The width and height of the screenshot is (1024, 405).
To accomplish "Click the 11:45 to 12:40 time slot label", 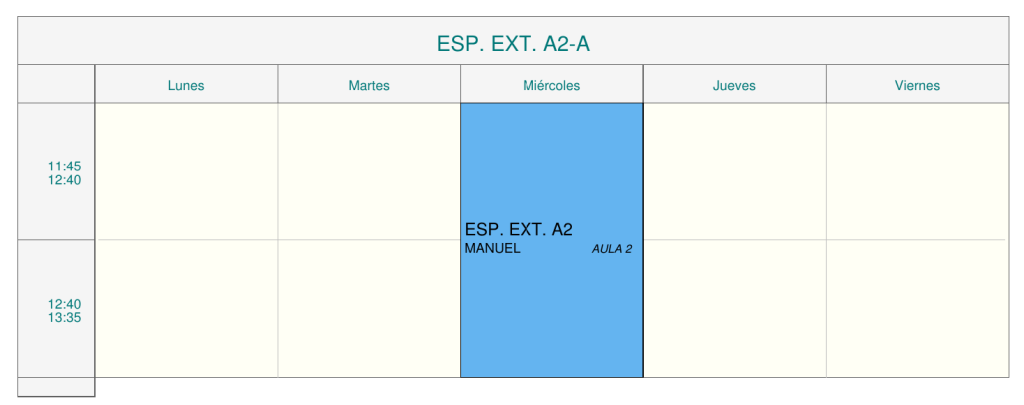I will 64,173.
